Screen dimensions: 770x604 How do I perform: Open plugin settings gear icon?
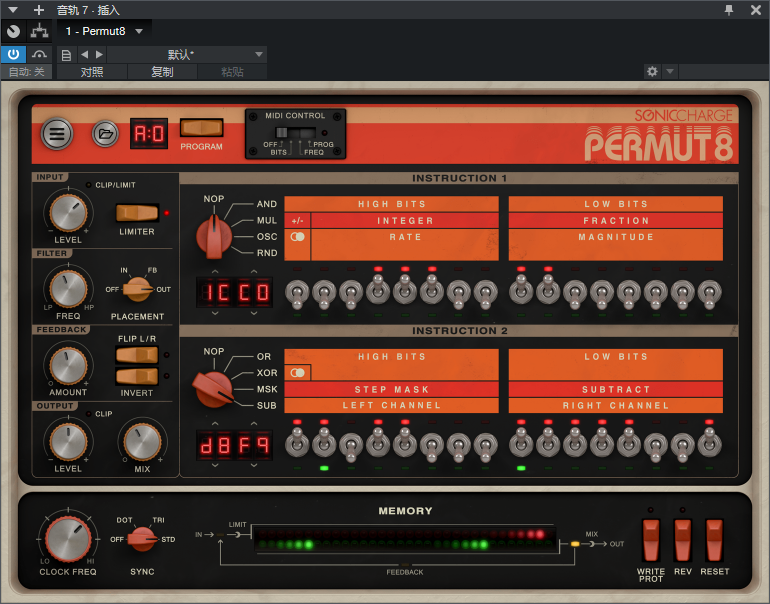pyautogui.click(x=652, y=72)
